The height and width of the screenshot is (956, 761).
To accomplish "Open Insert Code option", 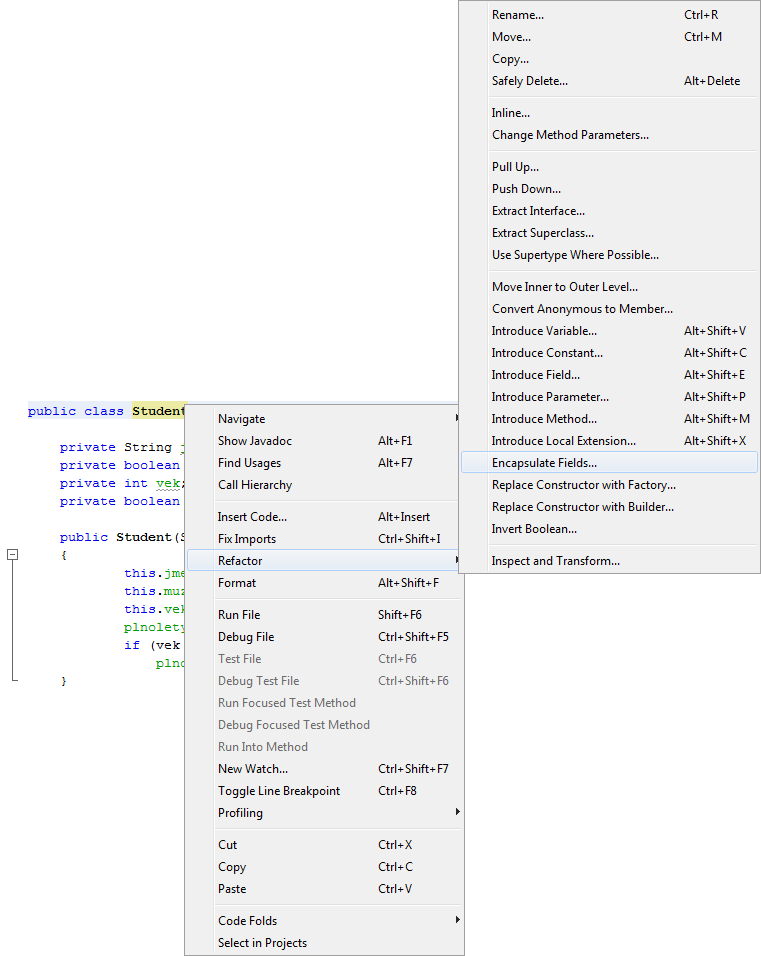I will click(x=253, y=517).
